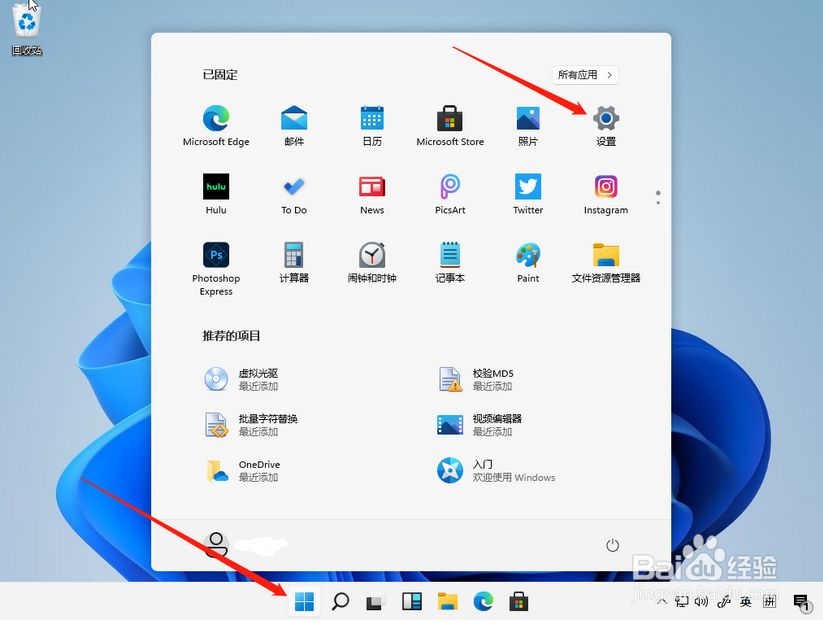The width and height of the screenshot is (823, 622).
Task: Open the 日历 calendar app
Action: click(x=372, y=126)
